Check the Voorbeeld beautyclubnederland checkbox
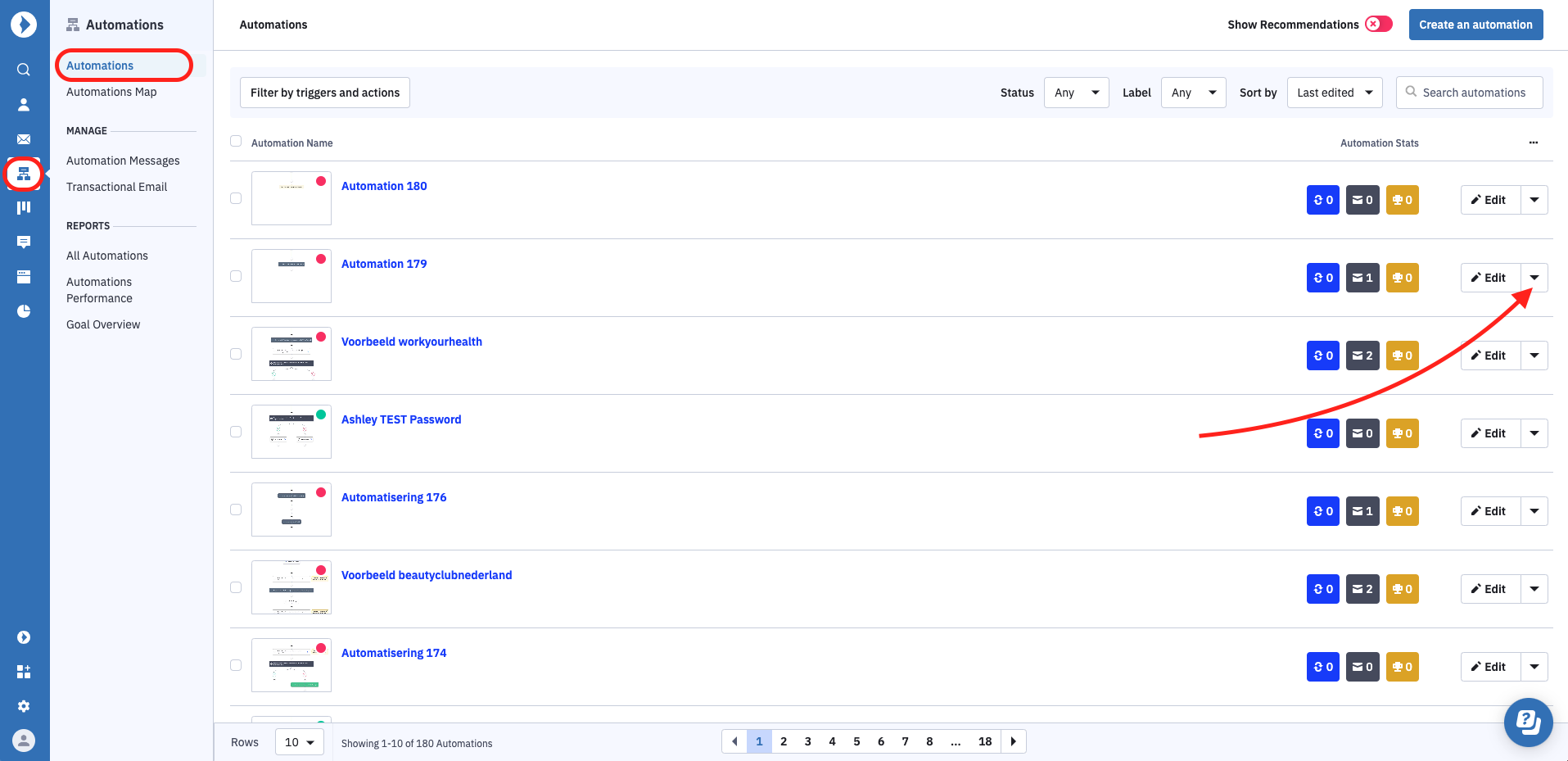Viewport: 1568px width, 761px height. click(236, 587)
